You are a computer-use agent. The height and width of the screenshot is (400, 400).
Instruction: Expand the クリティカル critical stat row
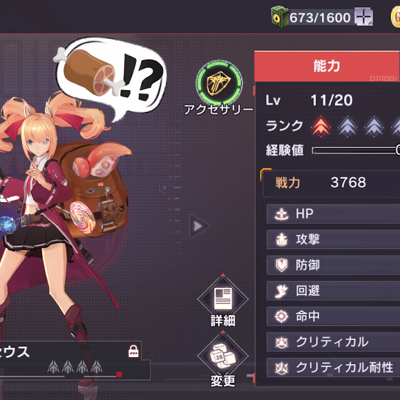click(333, 342)
